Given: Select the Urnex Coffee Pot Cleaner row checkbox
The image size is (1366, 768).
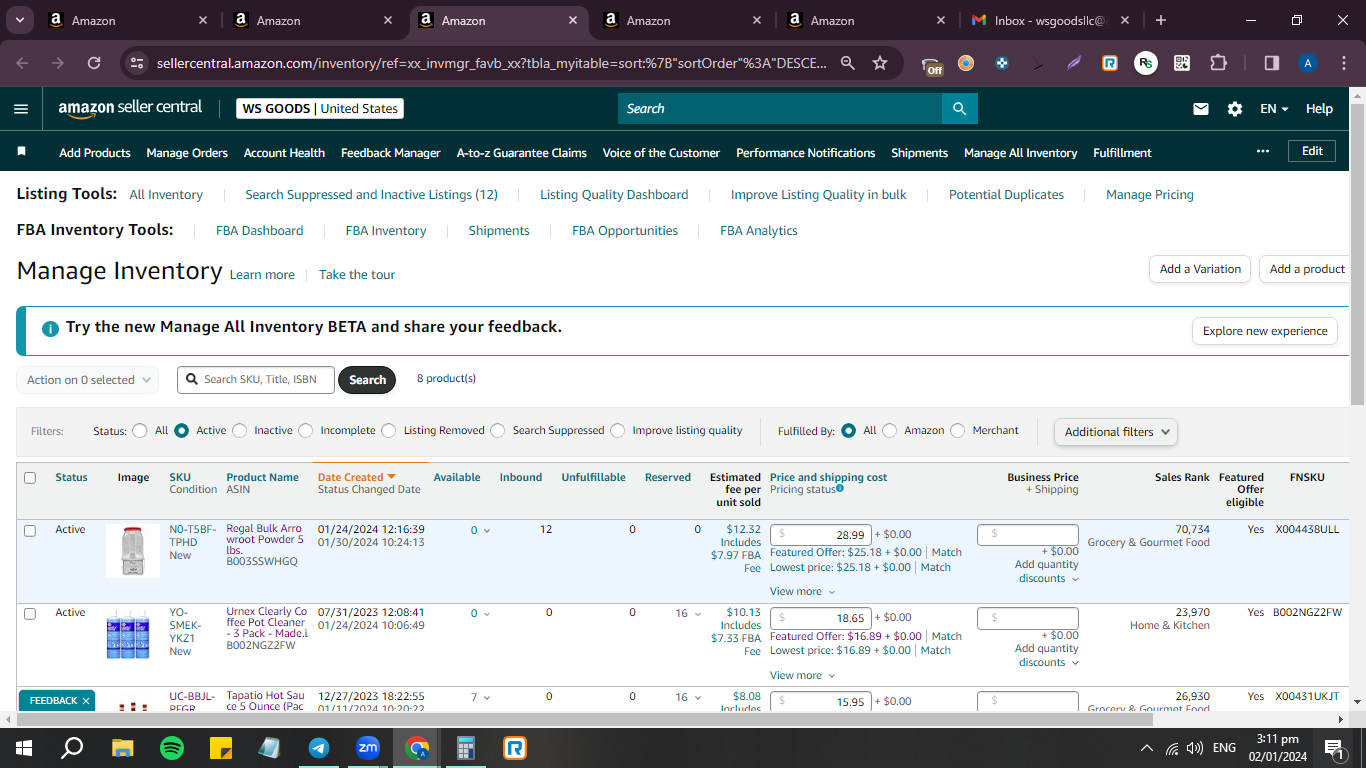Looking at the screenshot, I should [x=30, y=613].
